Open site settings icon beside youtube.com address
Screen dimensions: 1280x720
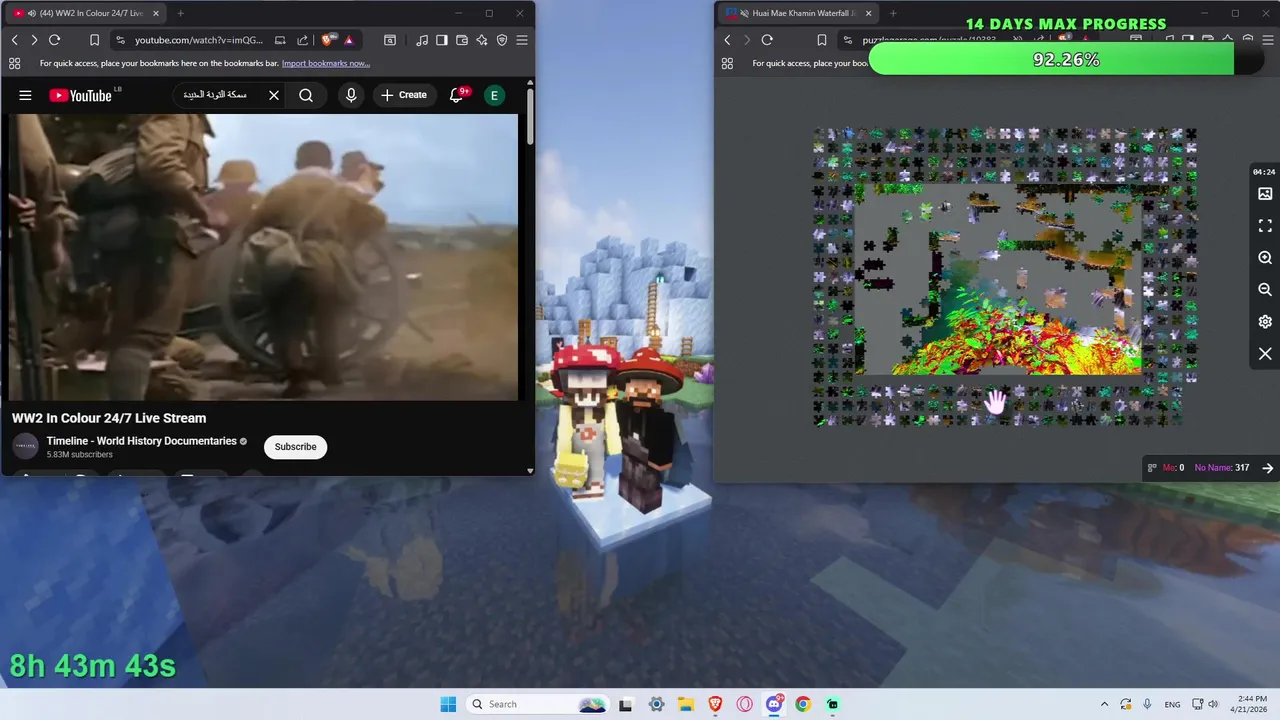(120, 40)
